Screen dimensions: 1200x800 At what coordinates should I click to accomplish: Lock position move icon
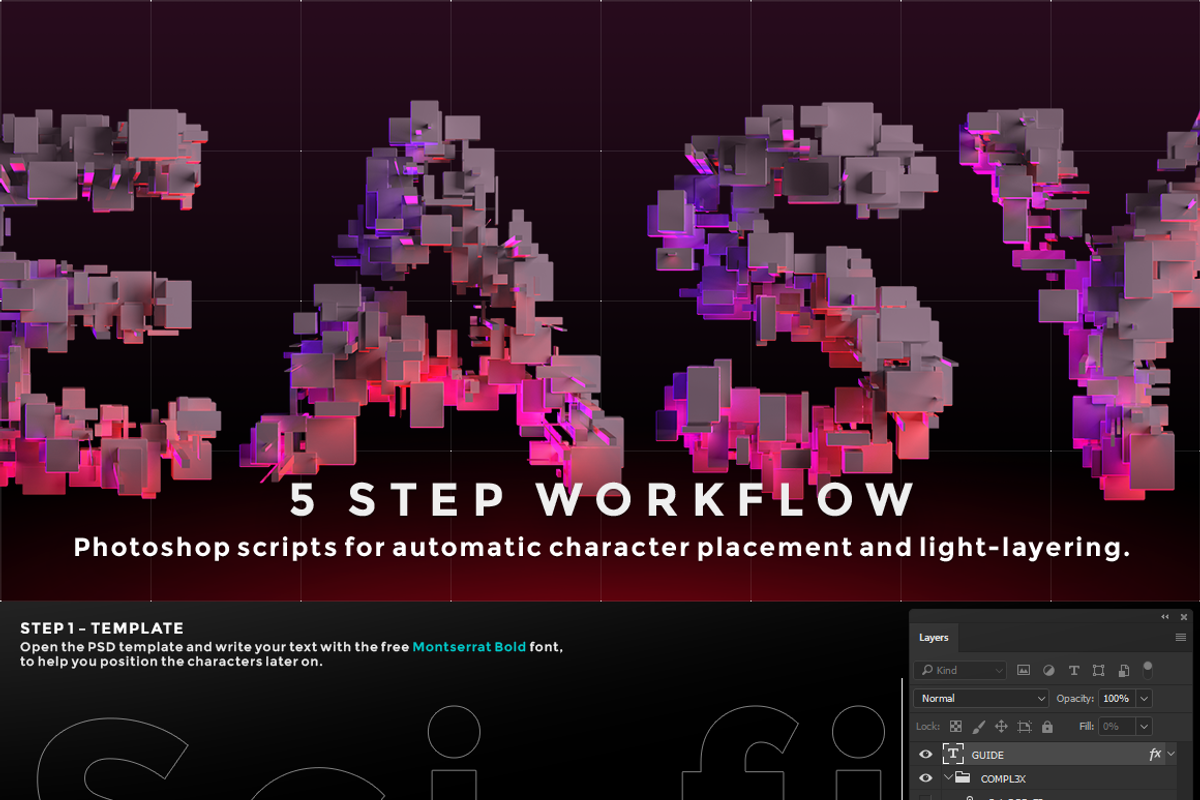[1002, 727]
